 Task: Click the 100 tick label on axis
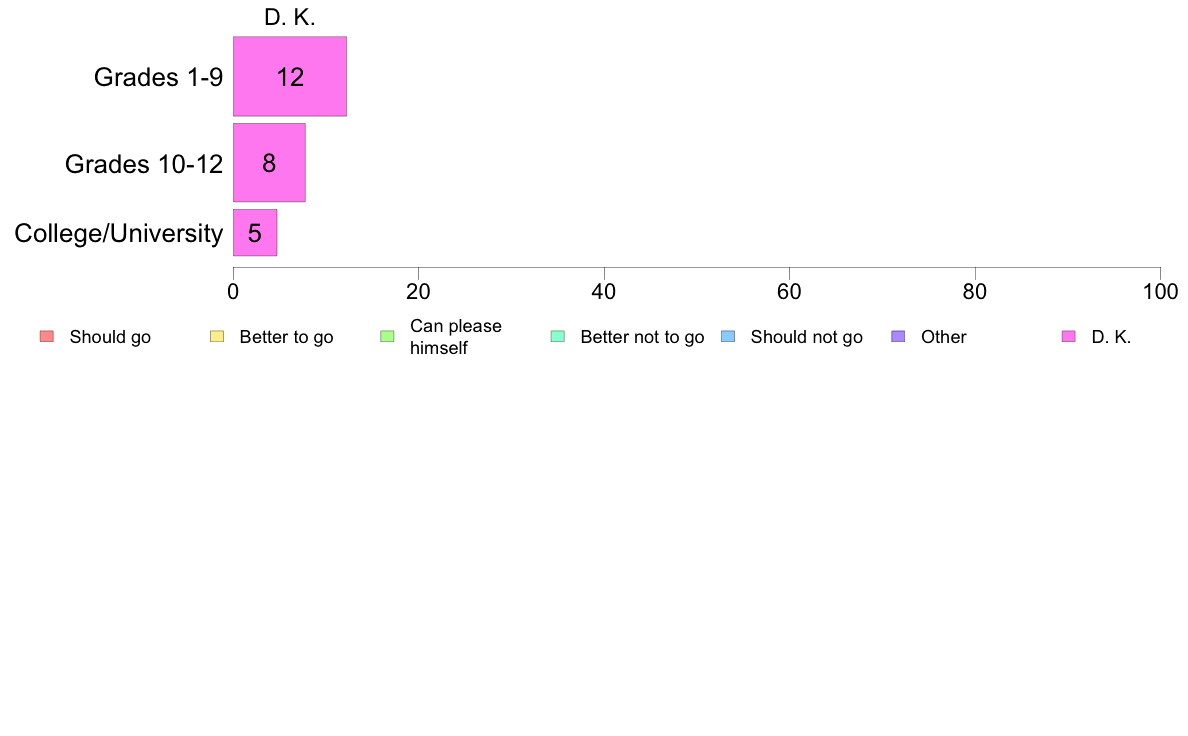coord(1160,292)
